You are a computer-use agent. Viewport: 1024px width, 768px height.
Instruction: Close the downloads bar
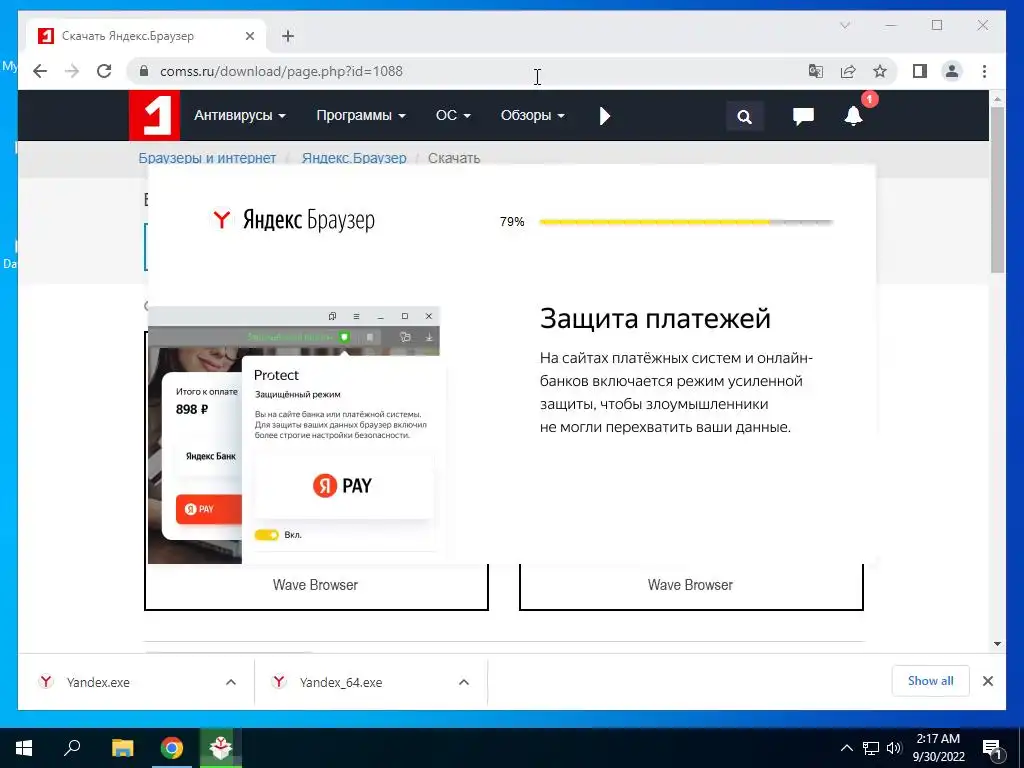(x=987, y=681)
